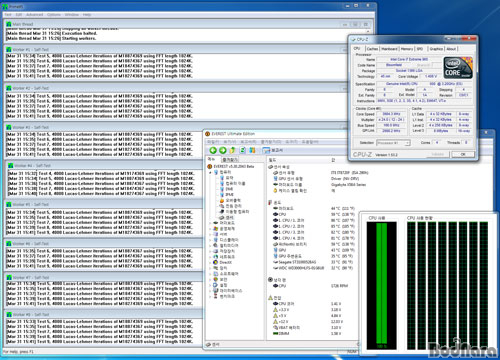This screenshot has width=500, height=360.
Task: Click the Validate button in CPU-Z
Action: click(x=438, y=154)
